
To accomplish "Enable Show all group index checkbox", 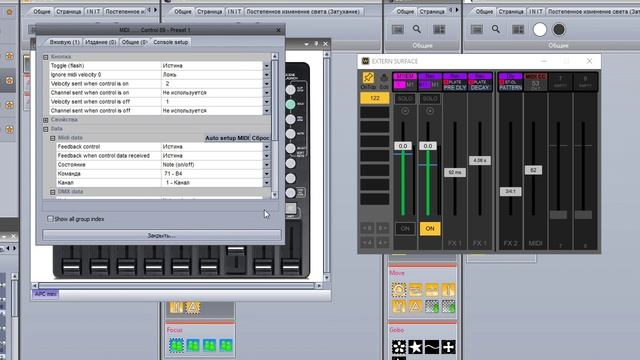I will [x=50, y=219].
